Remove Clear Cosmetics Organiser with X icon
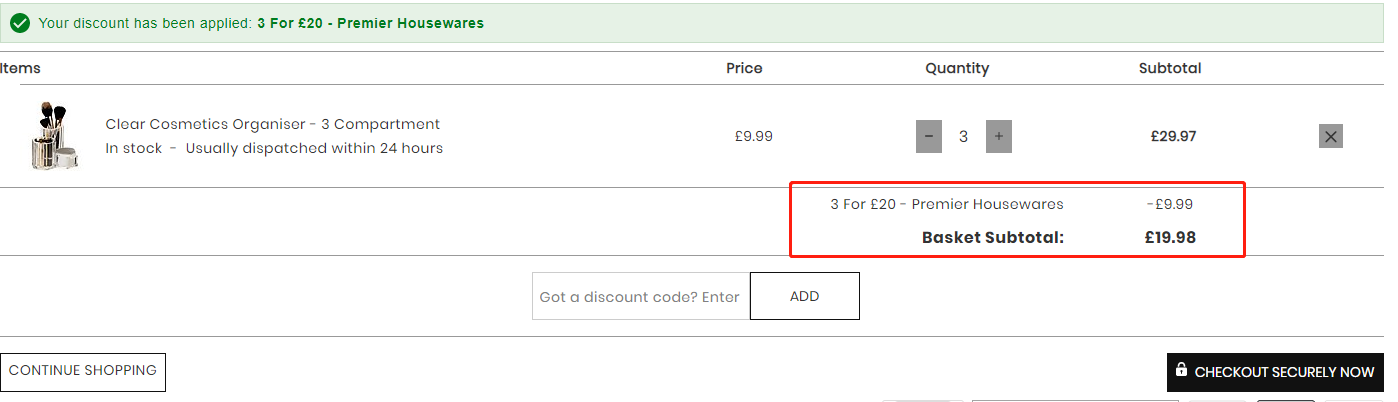This screenshot has width=1398, height=402. pyautogui.click(x=1330, y=137)
